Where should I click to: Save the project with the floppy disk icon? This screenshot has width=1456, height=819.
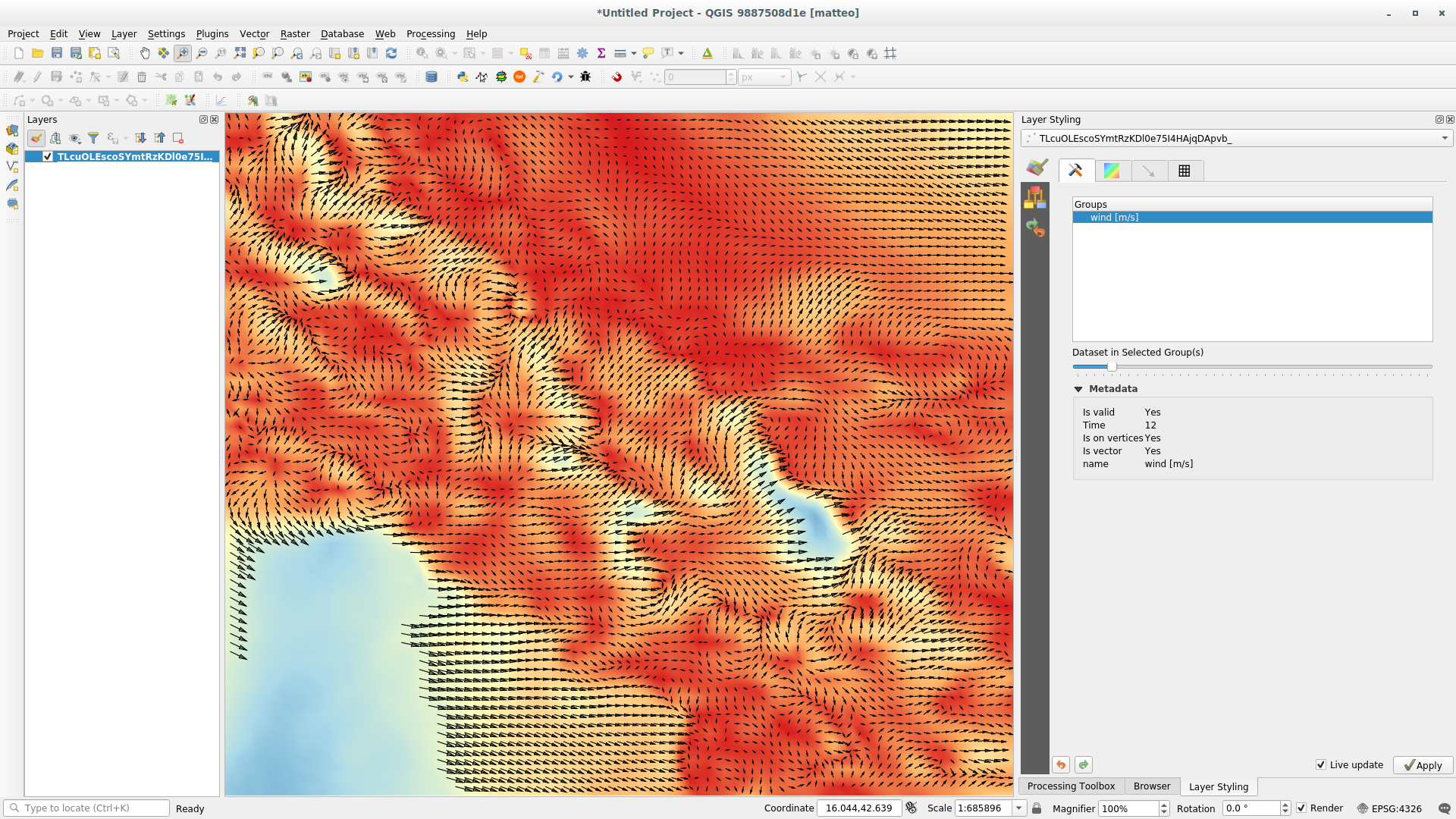(x=56, y=53)
